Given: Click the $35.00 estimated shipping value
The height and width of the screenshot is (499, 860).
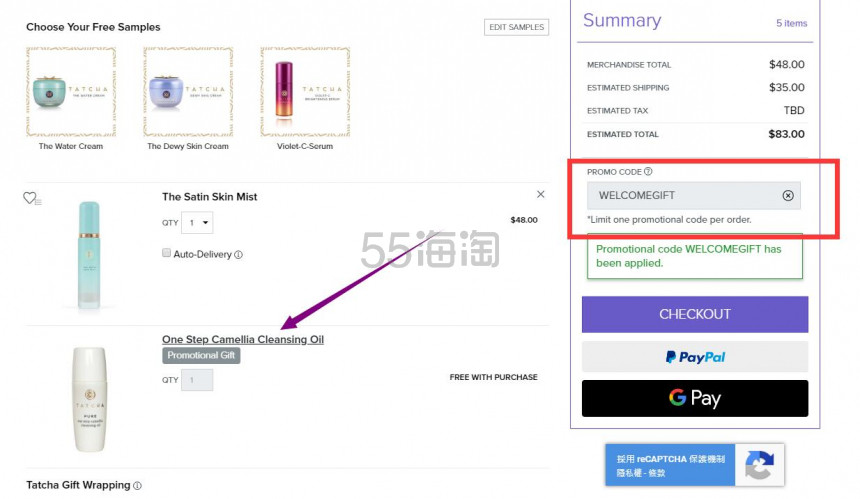Looking at the screenshot, I should [x=787, y=88].
